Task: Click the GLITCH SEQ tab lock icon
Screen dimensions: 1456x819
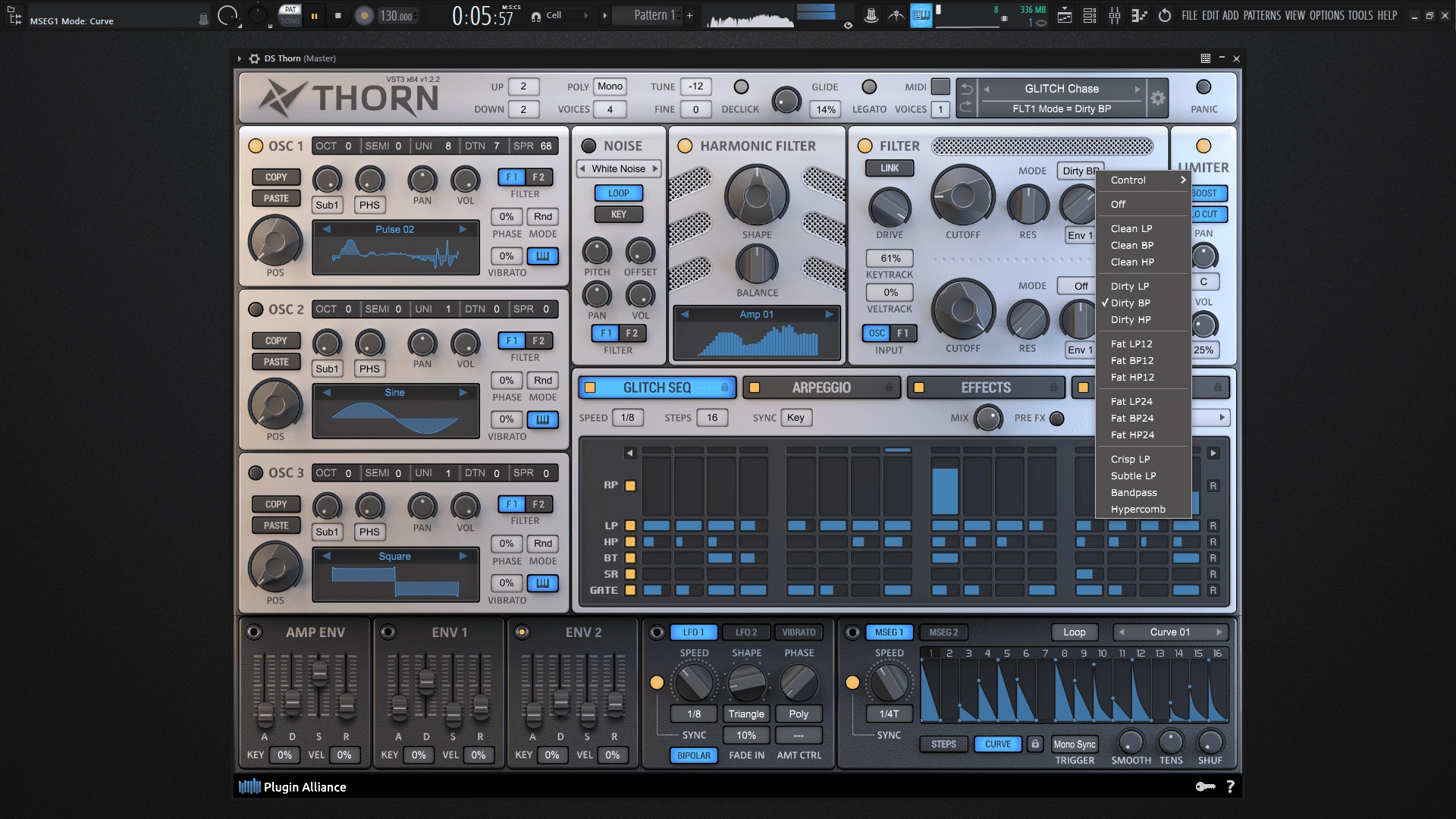Action: pyautogui.click(x=724, y=388)
